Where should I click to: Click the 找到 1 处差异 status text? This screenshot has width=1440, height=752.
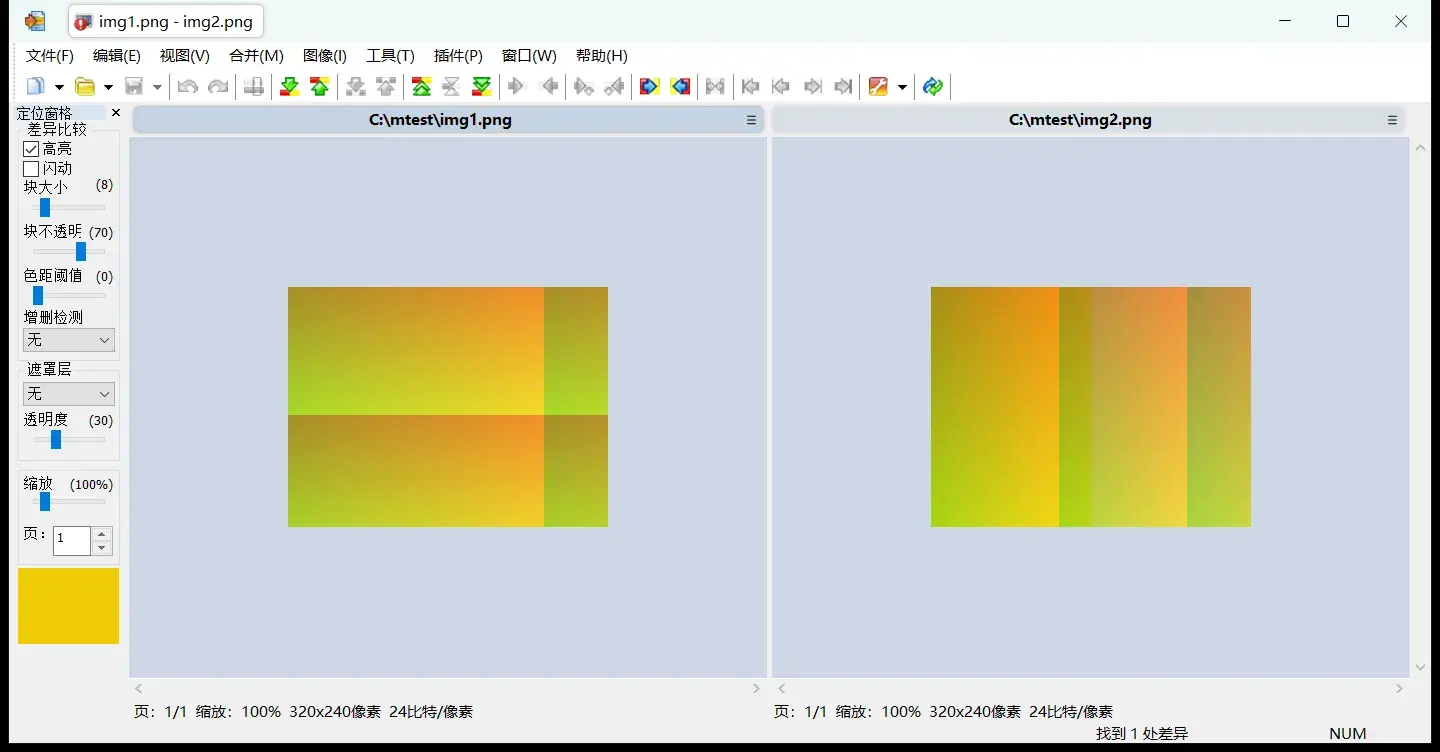(x=1142, y=734)
